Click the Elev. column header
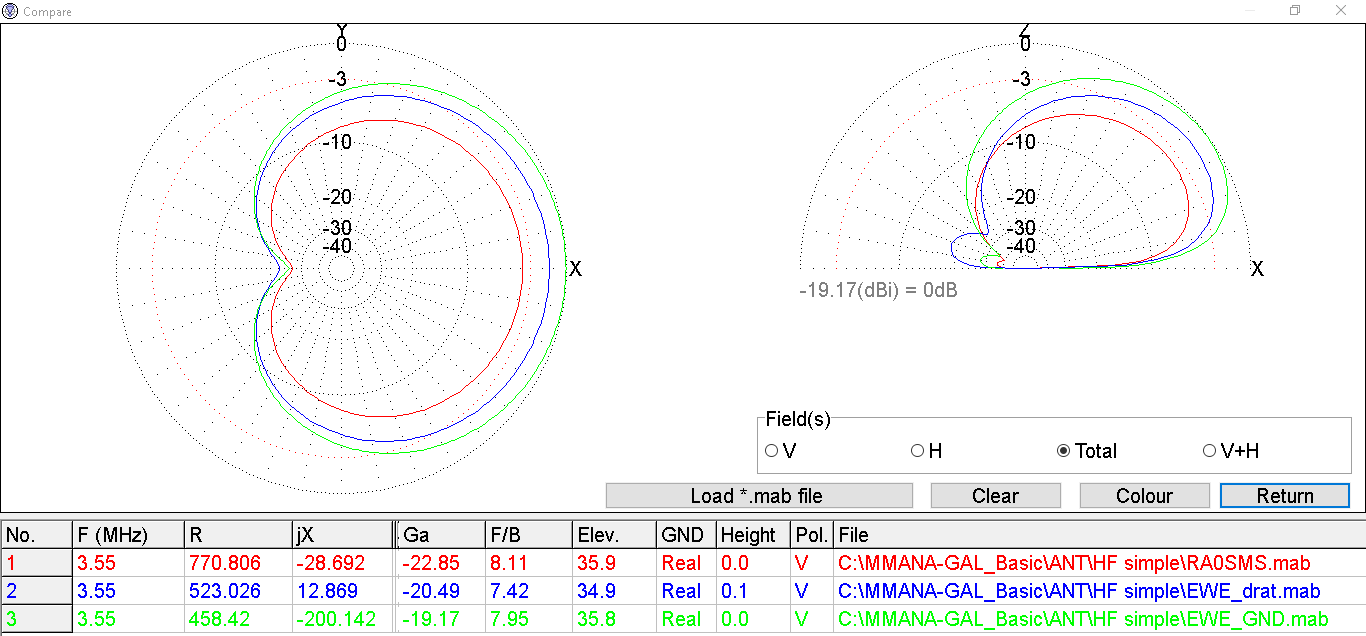Viewport: 1366px width, 636px height. tap(613, 535)
